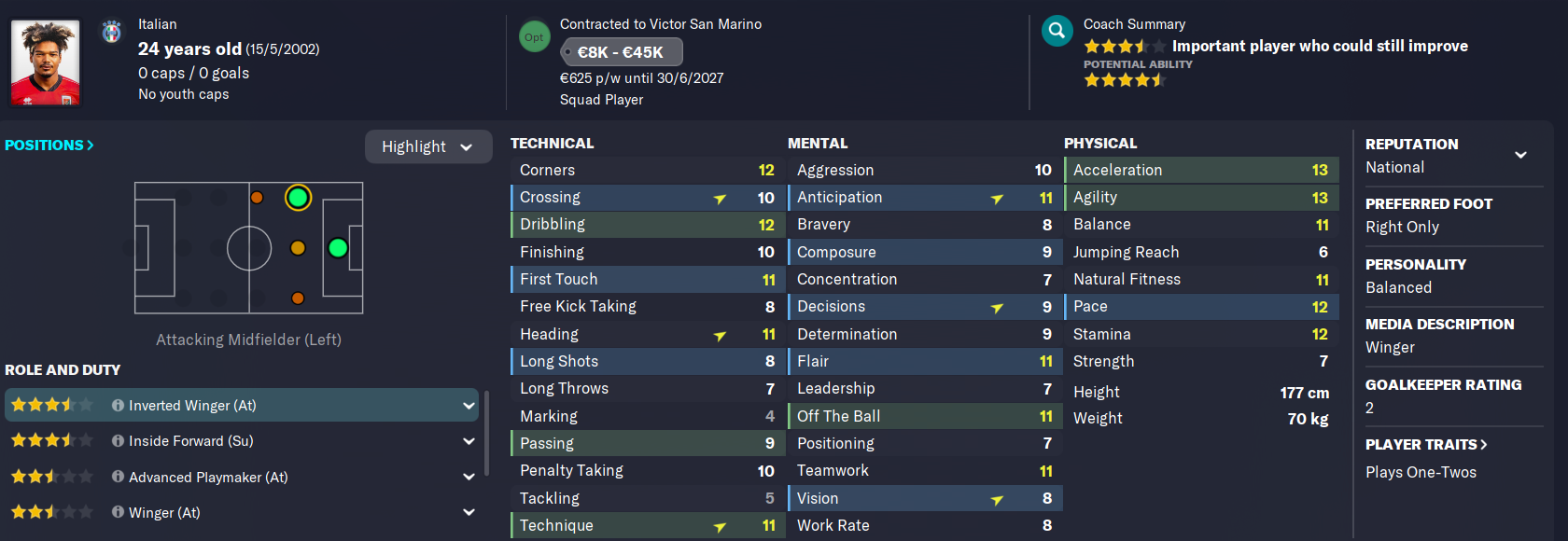Click the Italian national team badge
Image resolution: width=1568 pixels, height=541 pixels.
[x=112, y=32]
